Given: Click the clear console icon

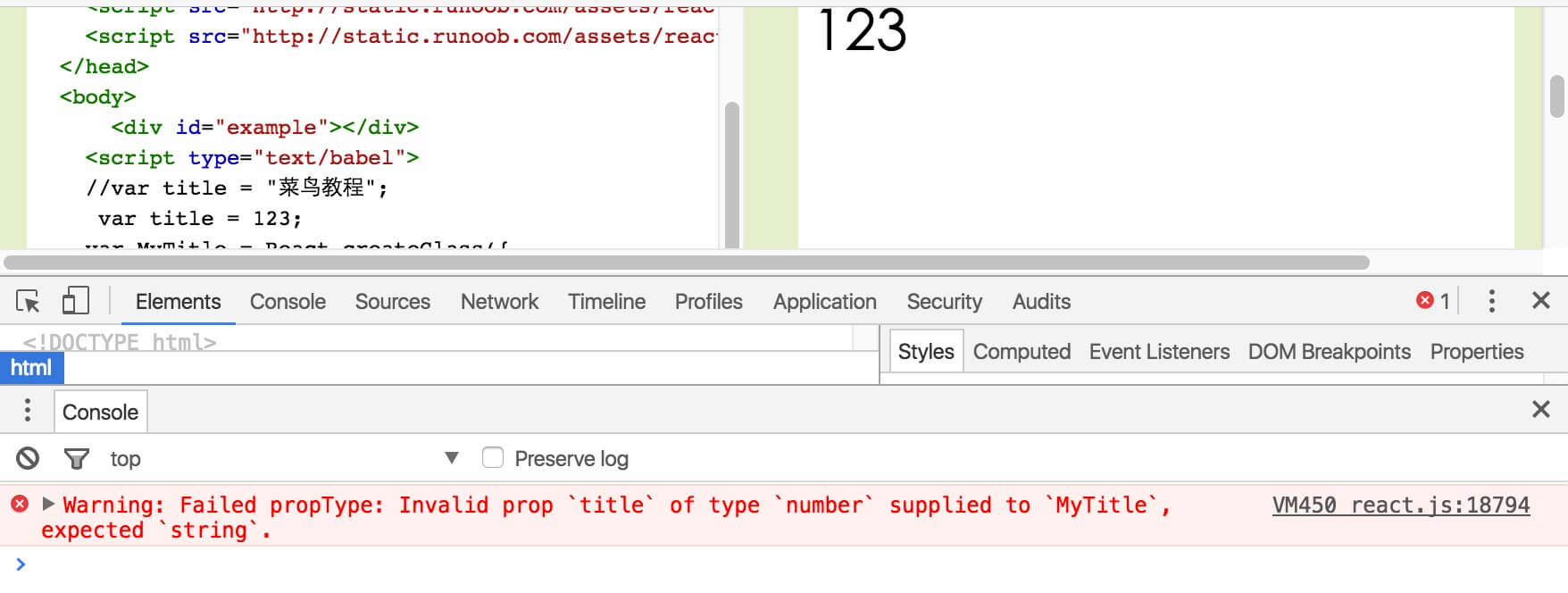Looking at the screenshot, I should (28, 459).
